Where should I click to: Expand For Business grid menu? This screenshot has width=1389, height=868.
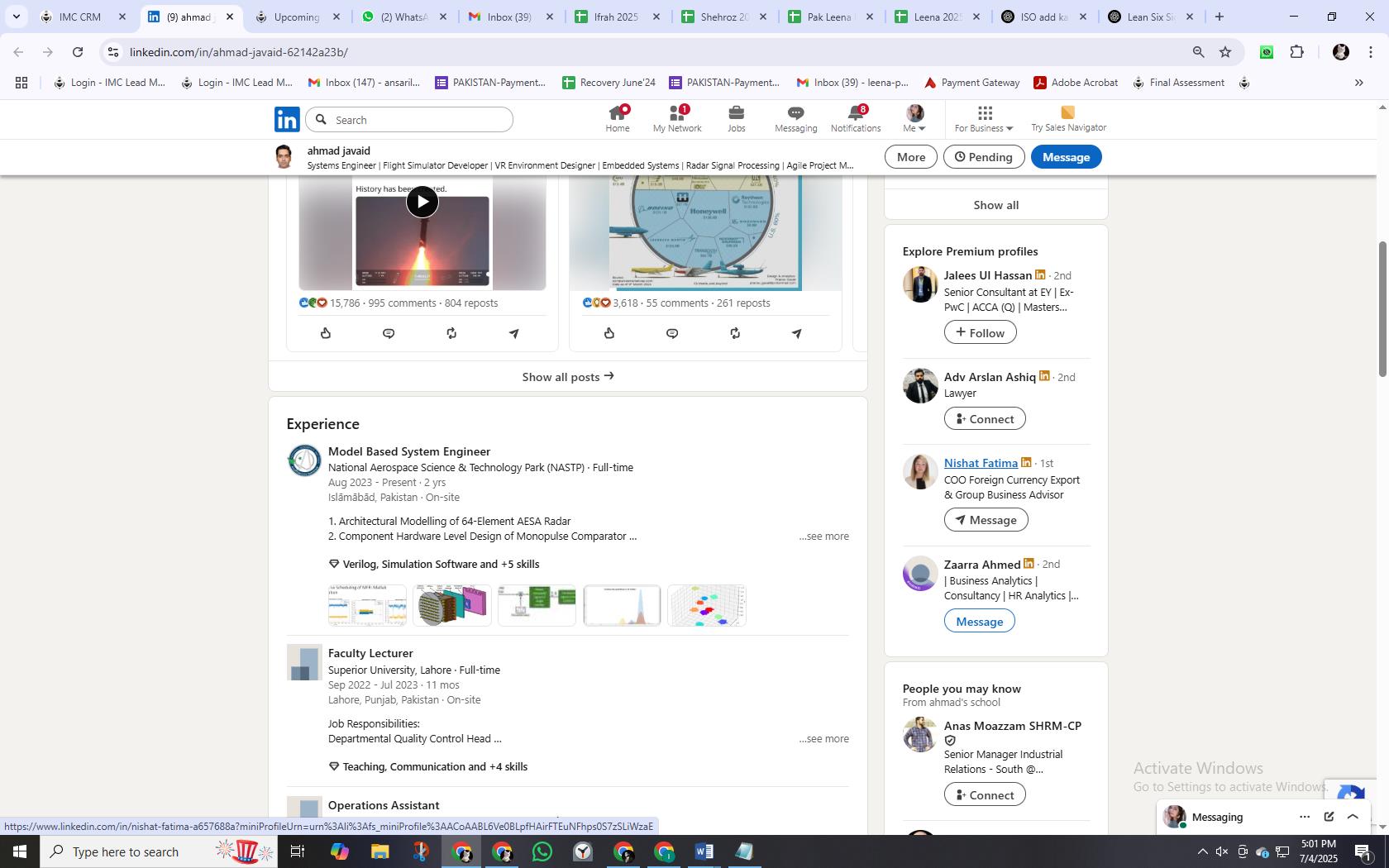(x=984, y=119)
